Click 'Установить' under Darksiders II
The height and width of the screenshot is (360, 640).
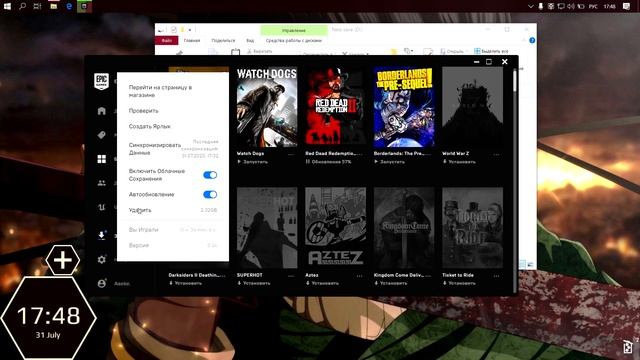[x=185, y=283]
